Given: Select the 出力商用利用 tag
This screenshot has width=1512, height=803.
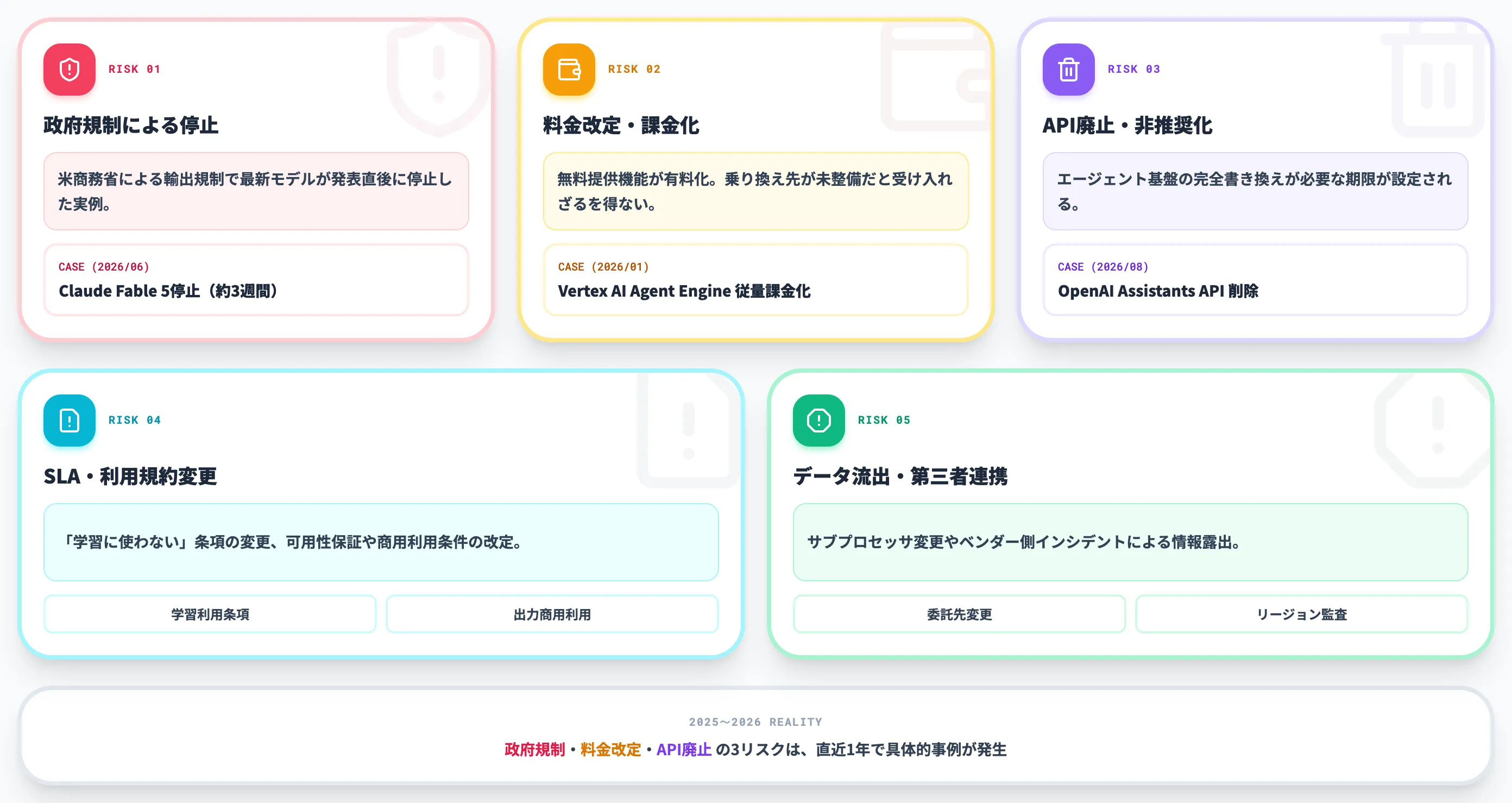Looking at the screenshot, I should [552, 614].
